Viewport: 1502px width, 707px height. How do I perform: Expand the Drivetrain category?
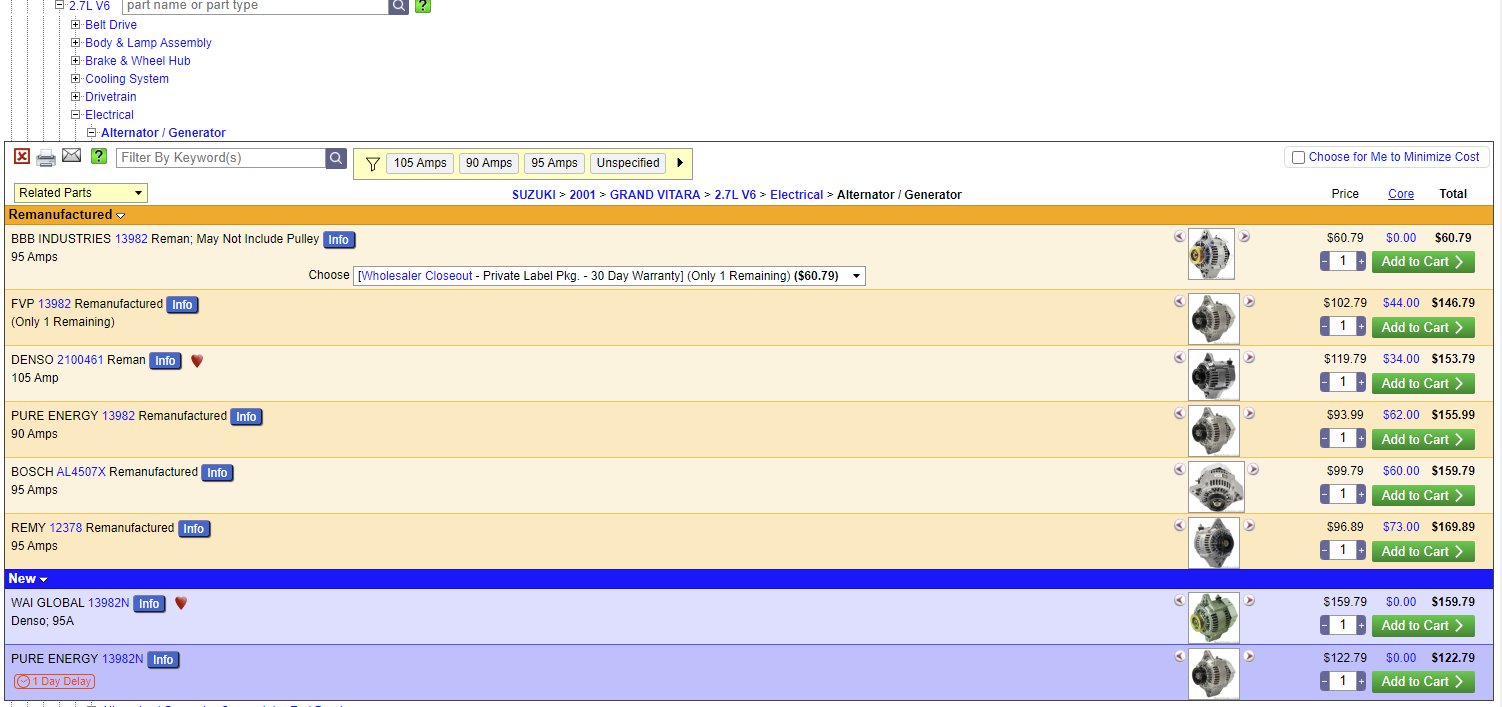pyautogui.click(x=76, y=97)
